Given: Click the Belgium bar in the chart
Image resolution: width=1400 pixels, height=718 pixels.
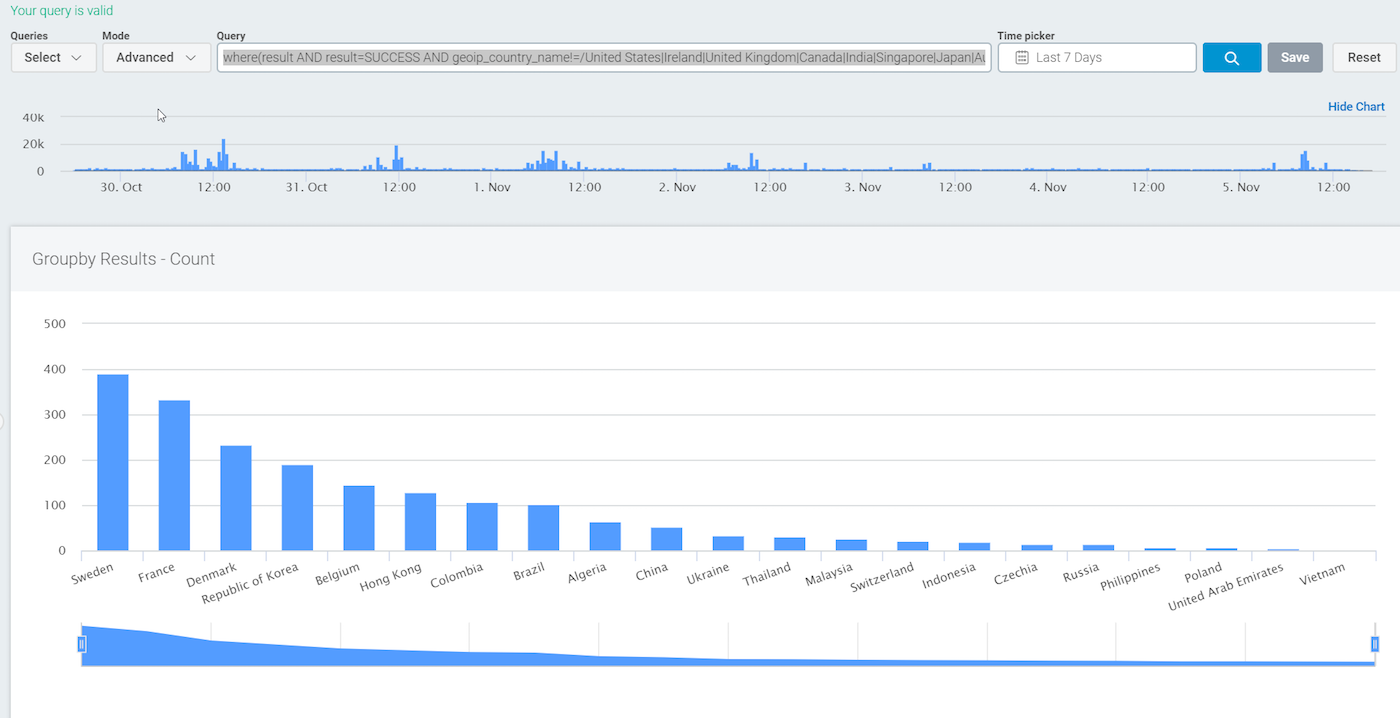Looking at the screenshot, I should tap(359, 518).
